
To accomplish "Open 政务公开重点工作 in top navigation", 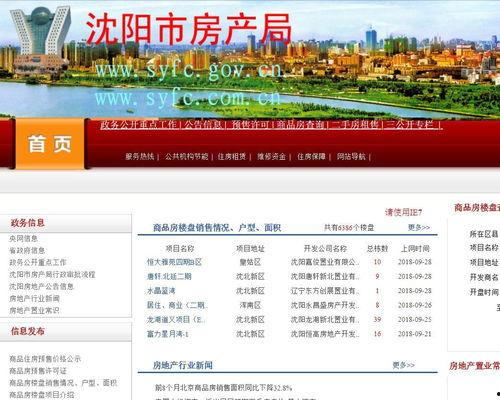I will (x=139, y=125).
